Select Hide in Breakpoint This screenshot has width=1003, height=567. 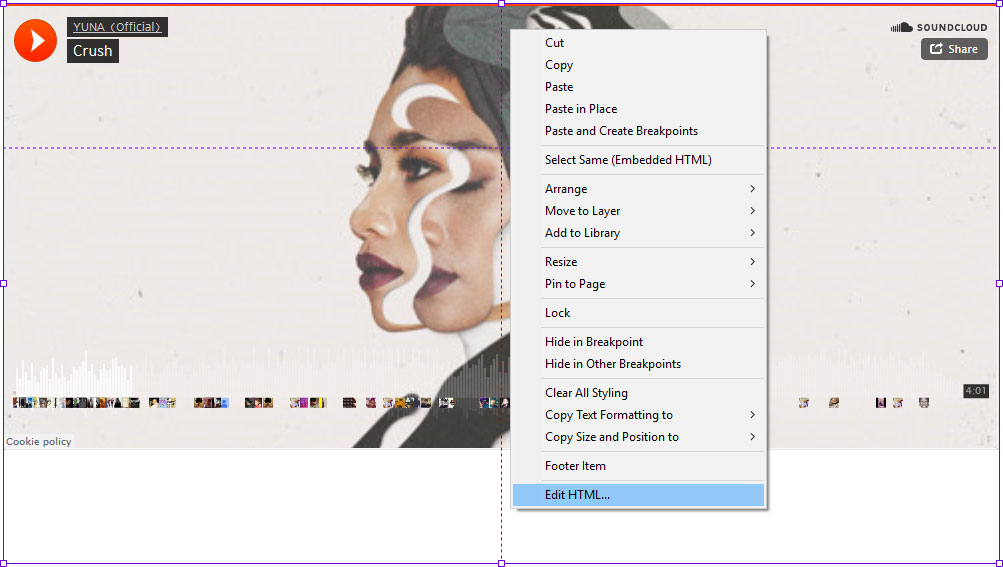638,342
